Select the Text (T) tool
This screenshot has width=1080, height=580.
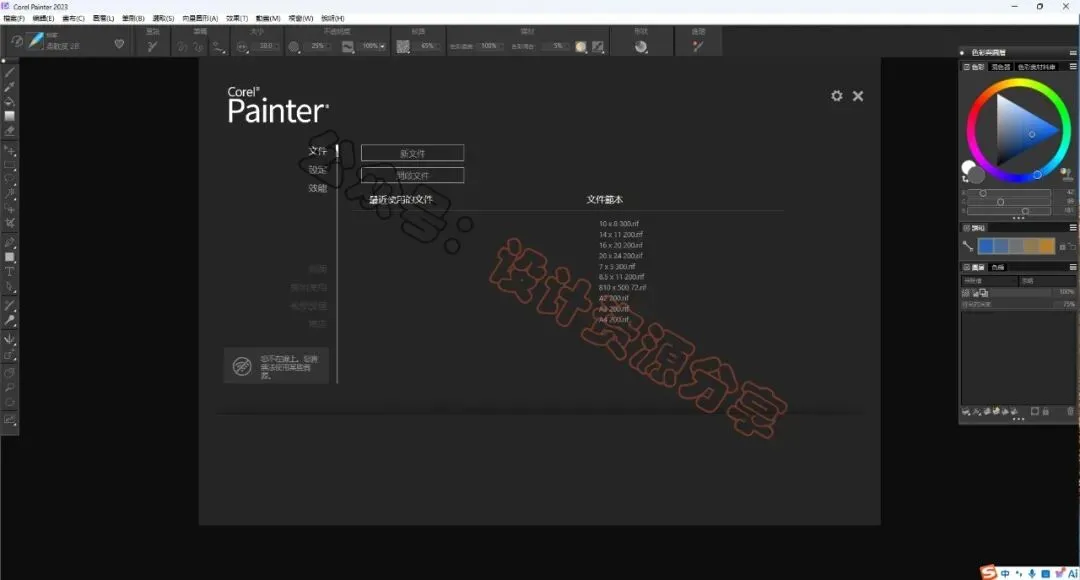click(x=10, y=271)
